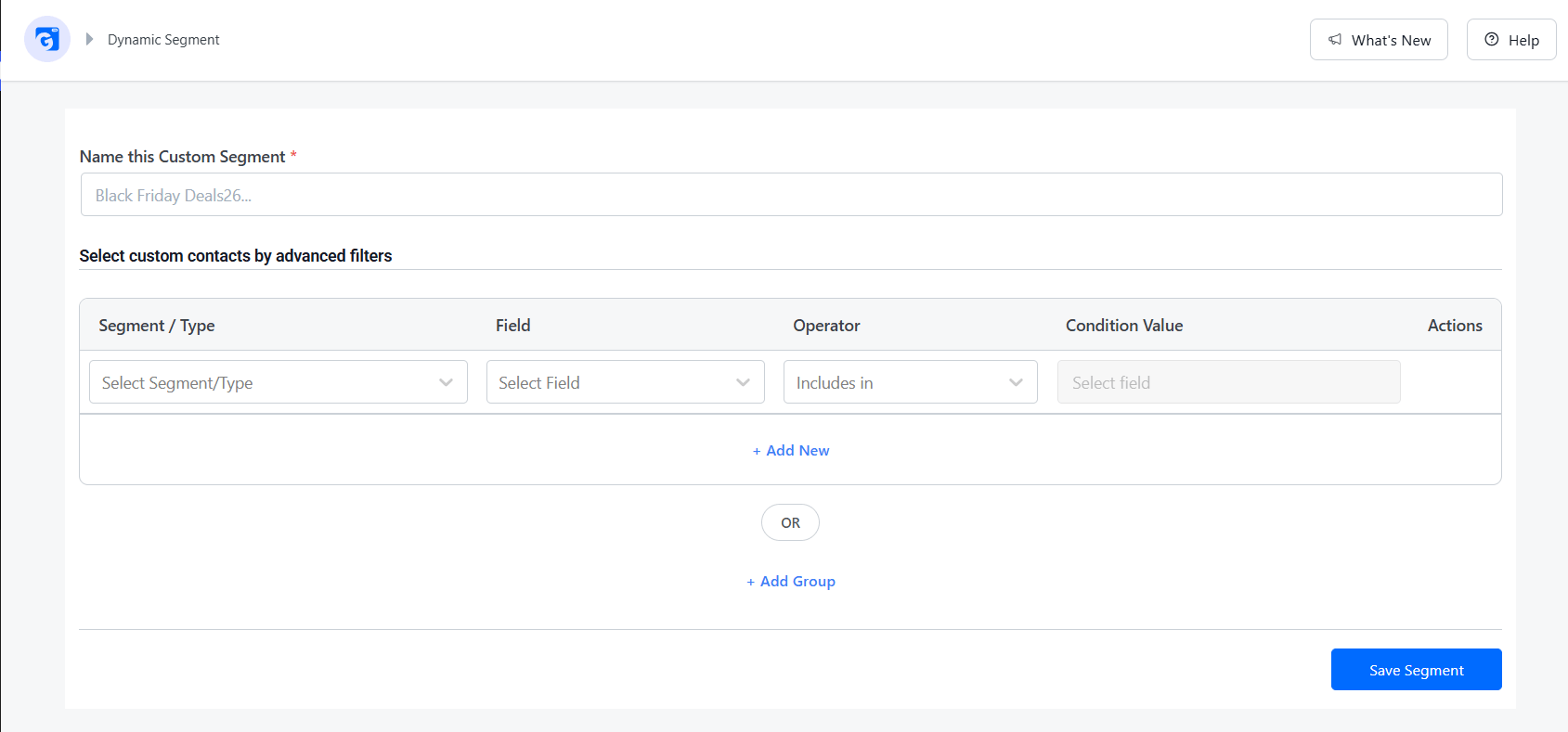The height and width of the screenshot is (732, 1568).
Task: Open the Select Field dropdown
Action: point(626,382)
